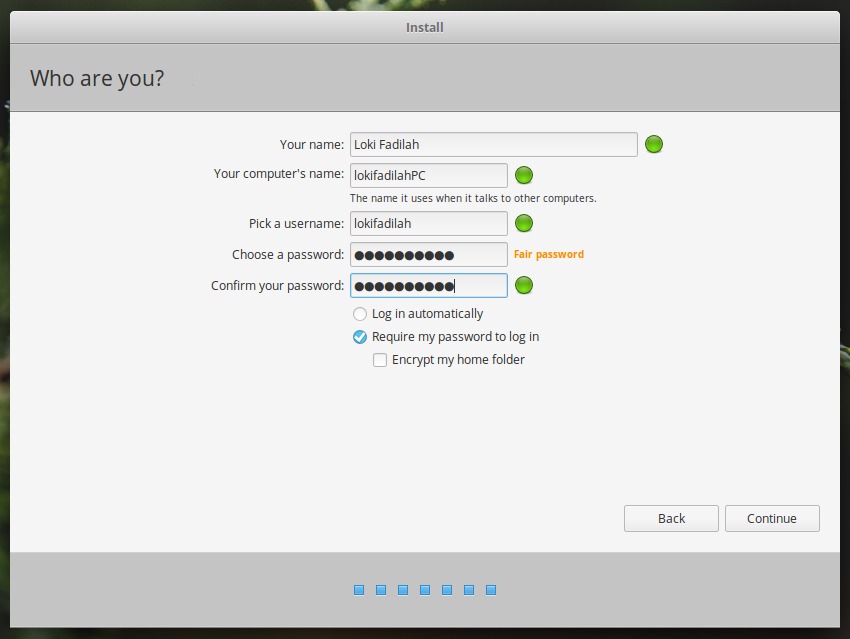The height and width of the screenshot is (639, 850).
Task: Click the green indicator next to computer's name
Action: point(524,175)
